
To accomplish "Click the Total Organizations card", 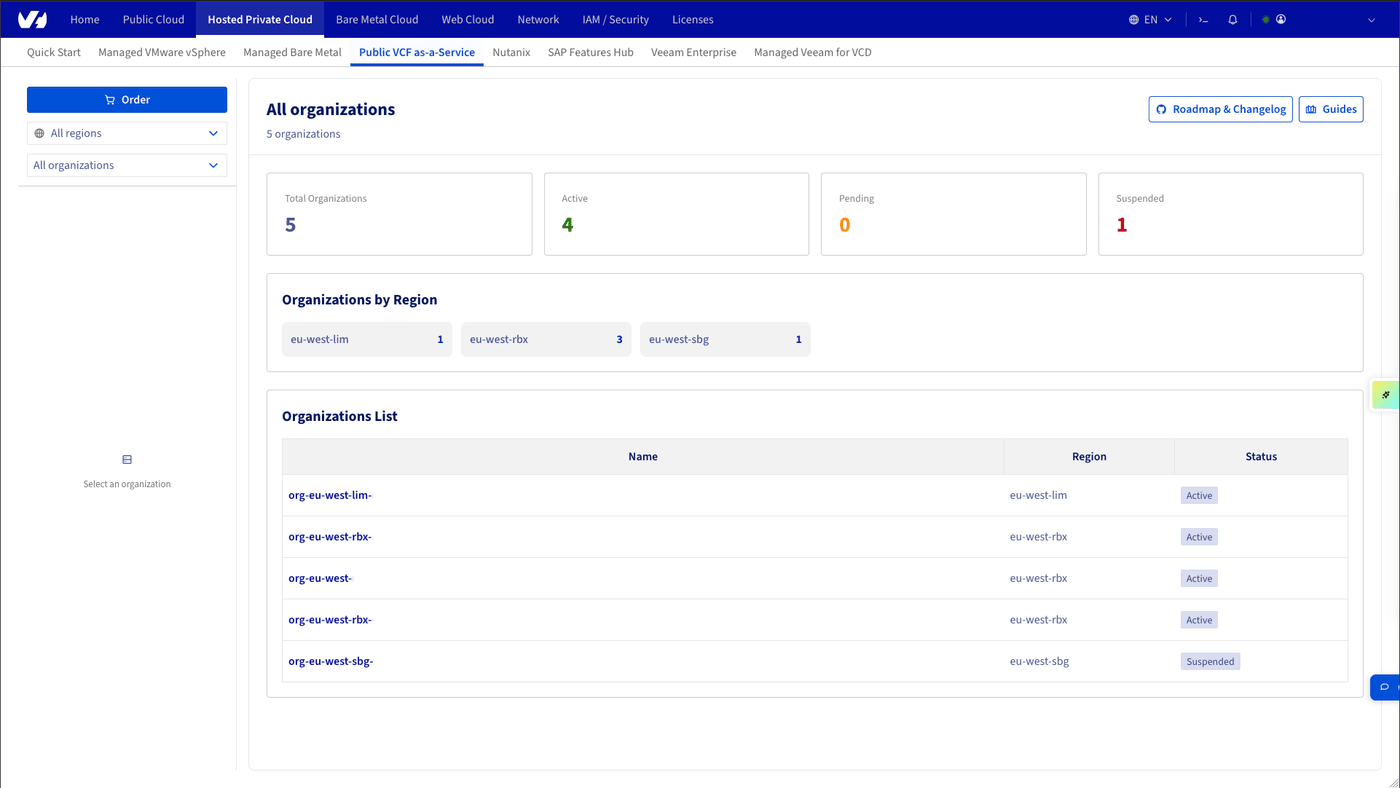I will point(399,214).
